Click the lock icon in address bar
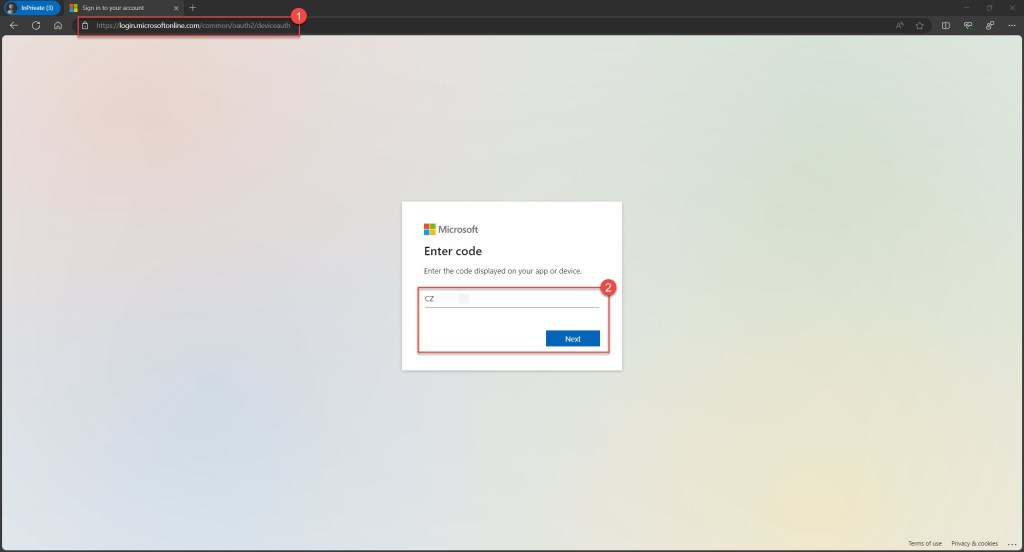The image size is (1024, 552). pos(86,25)
